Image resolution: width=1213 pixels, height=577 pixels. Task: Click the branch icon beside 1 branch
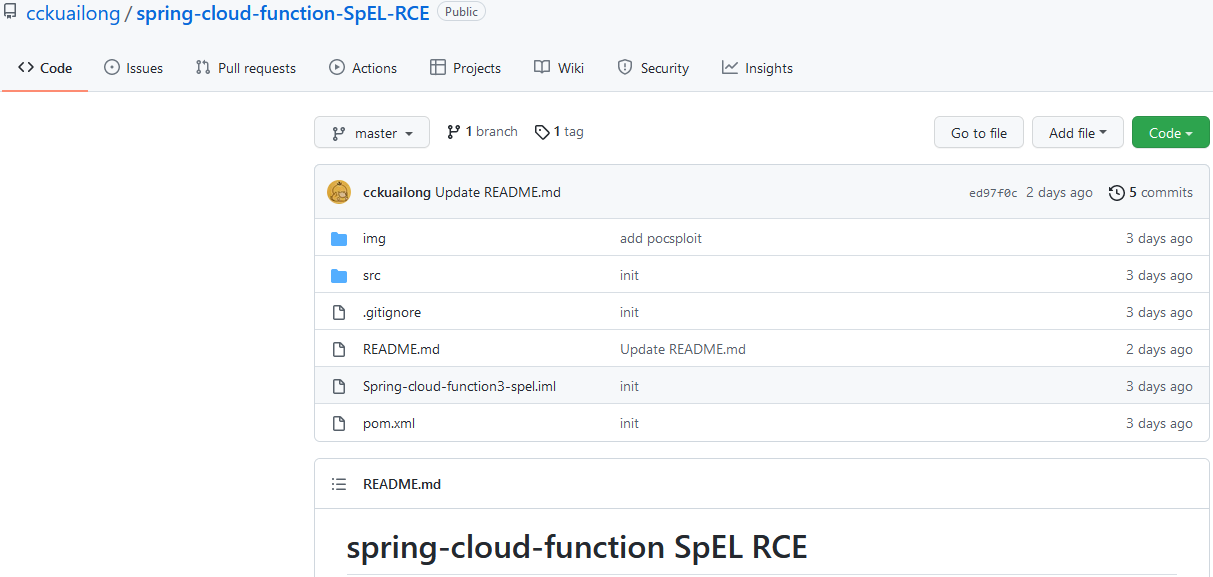pyautogui.click(x=454, y=131)
